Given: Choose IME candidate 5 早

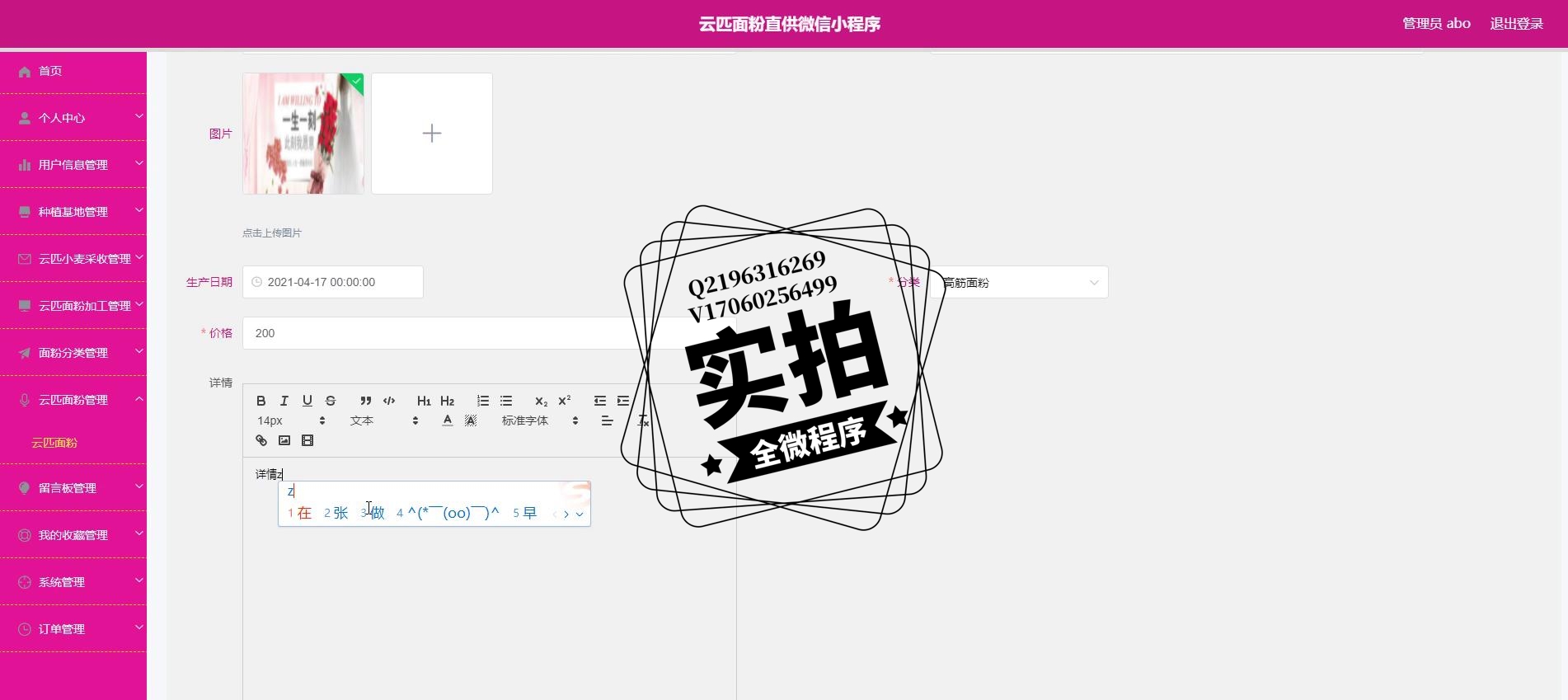Looking at the screenshot, I should pos(524,513).
